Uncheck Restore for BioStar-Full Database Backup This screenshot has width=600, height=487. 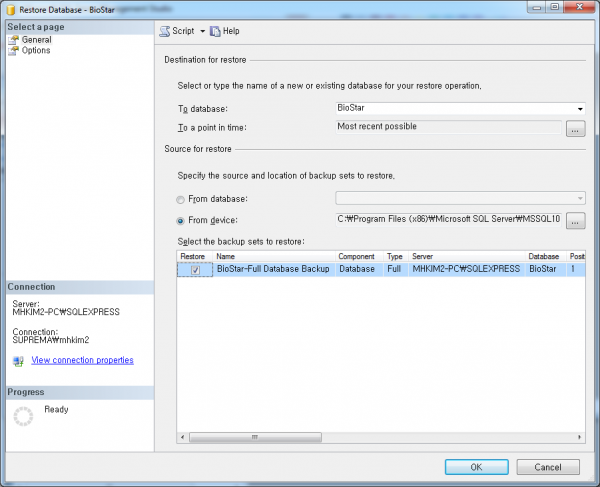pyautogui.click(x=196, y=270)
